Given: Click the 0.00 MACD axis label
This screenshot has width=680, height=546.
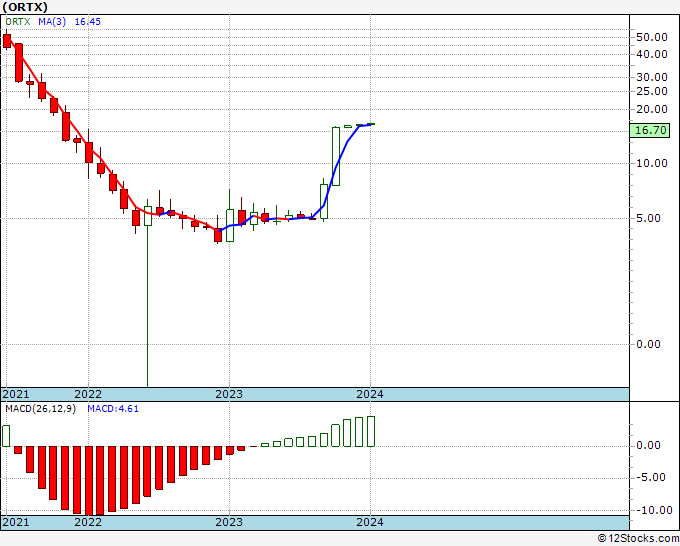Looking at the screenshot, I should (x=648, y=445).
